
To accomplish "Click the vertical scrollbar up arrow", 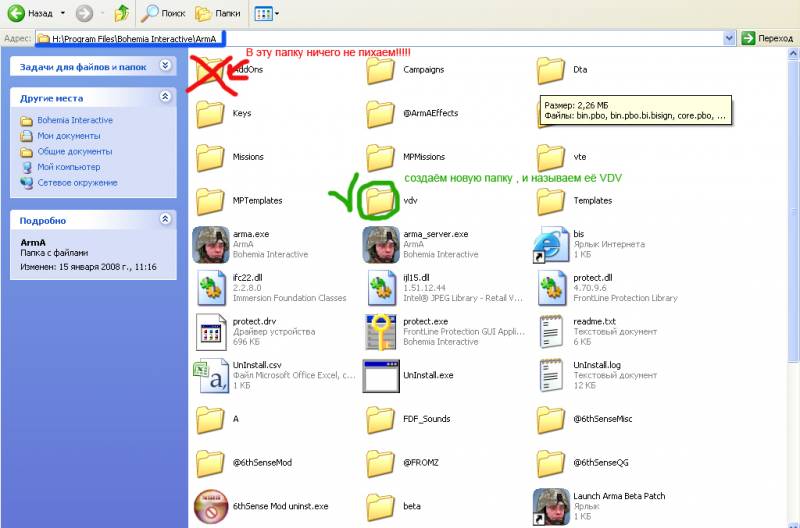I will coord(794,53).
